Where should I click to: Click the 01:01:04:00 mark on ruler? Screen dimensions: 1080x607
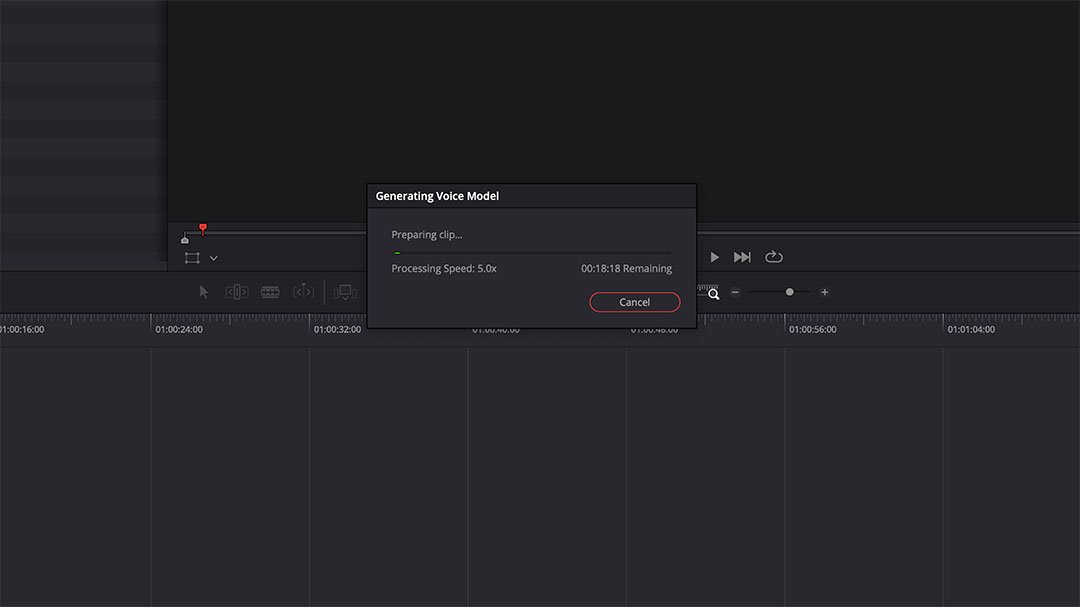tap(971, 329)
